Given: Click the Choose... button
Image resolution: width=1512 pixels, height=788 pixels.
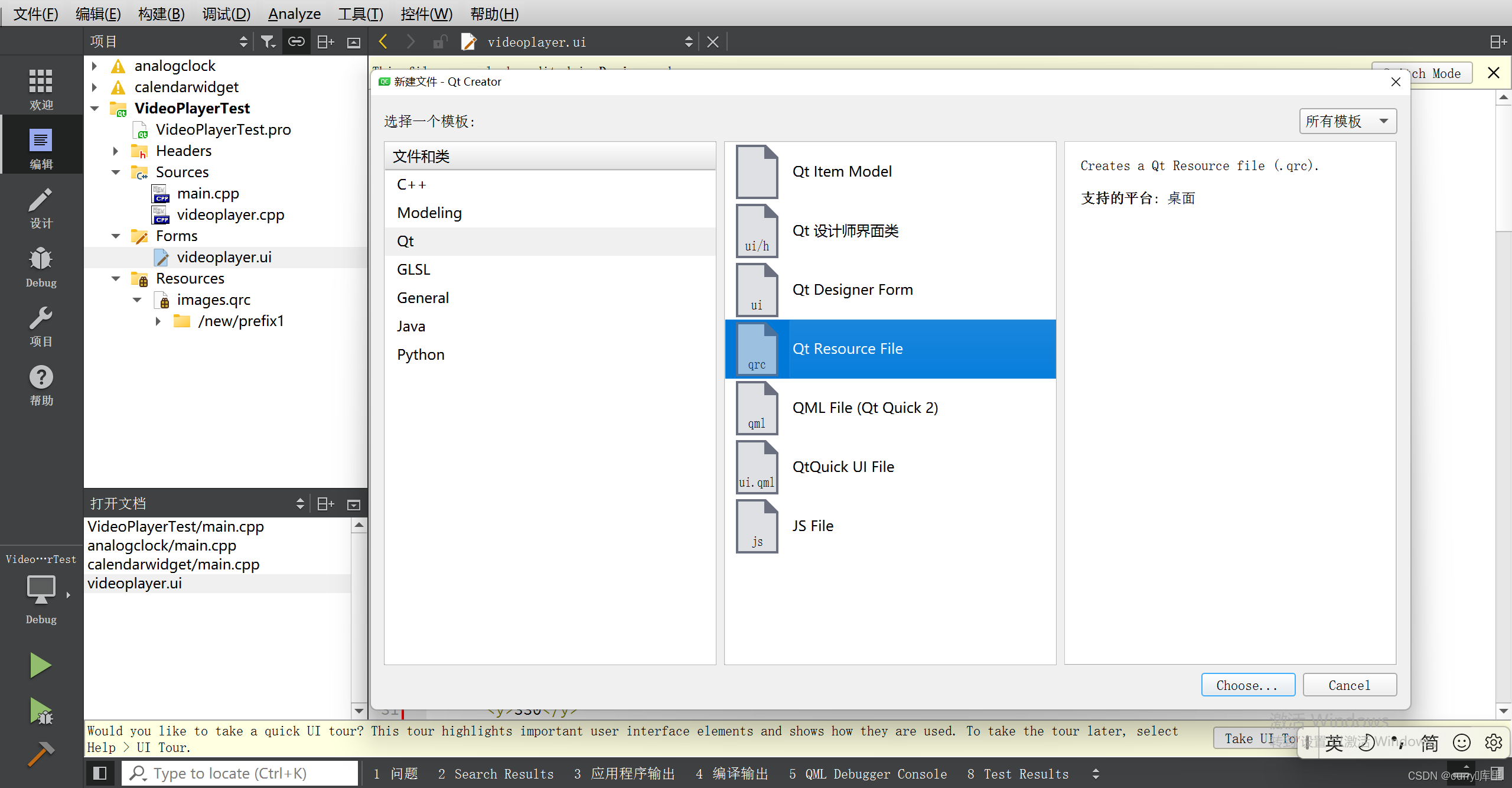Looking at the screenshot, I should pyautogui.click(x=1247, y=685).
